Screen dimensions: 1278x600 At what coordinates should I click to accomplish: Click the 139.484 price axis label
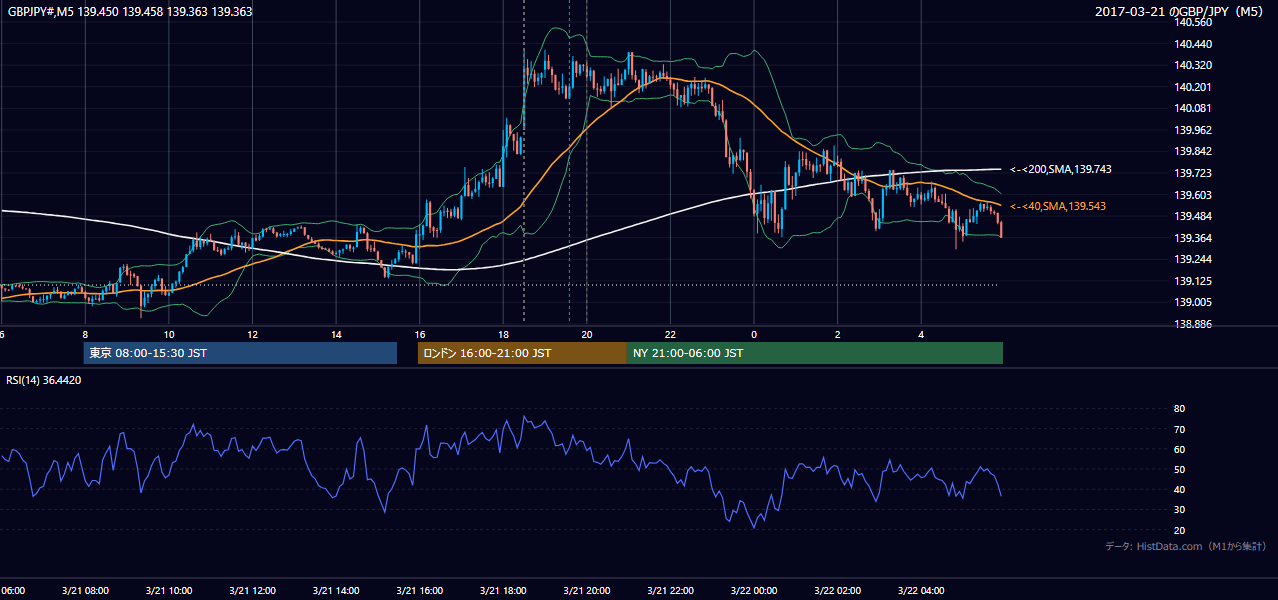(x=1194, y=217)
